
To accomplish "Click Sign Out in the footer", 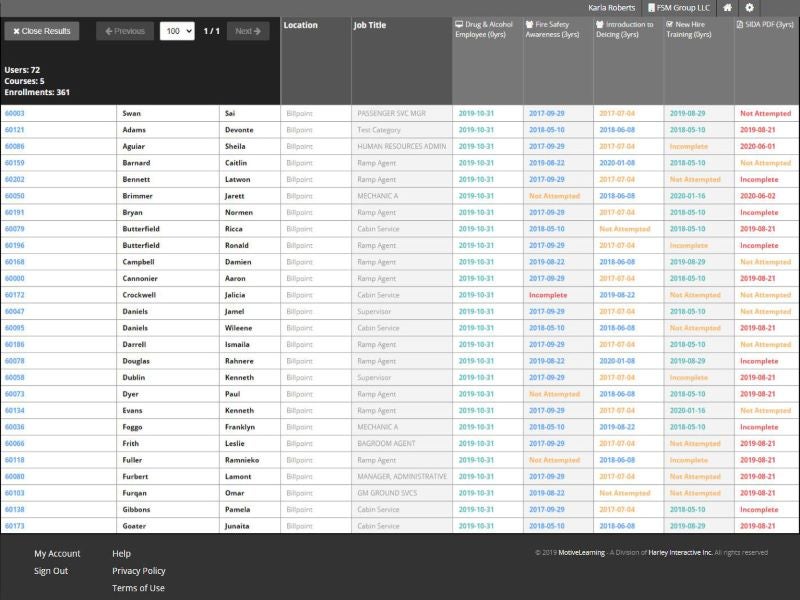I will point(51,571).
